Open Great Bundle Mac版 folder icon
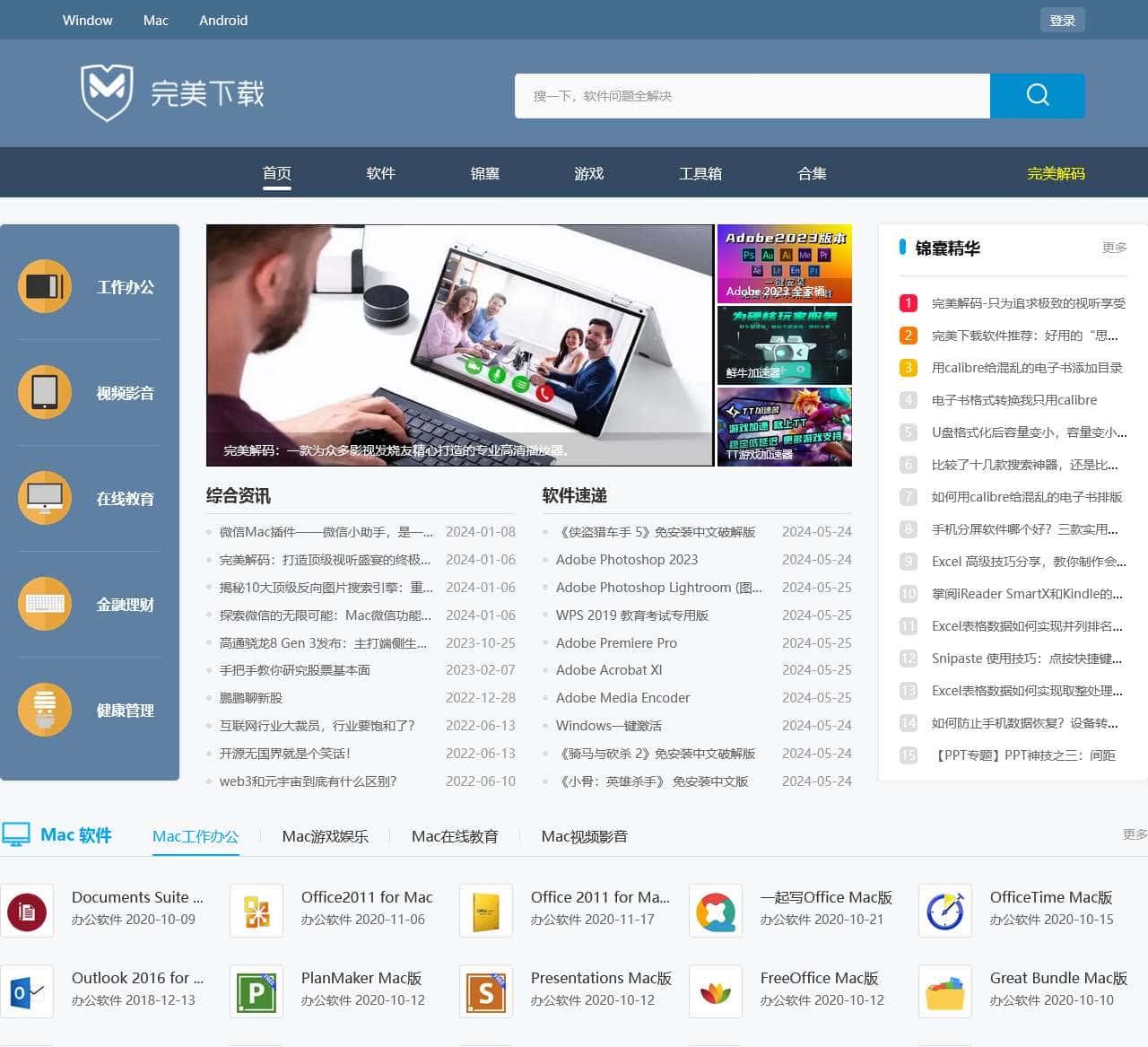This screenshot has height=1047, width=1148. tap(945, 991)
